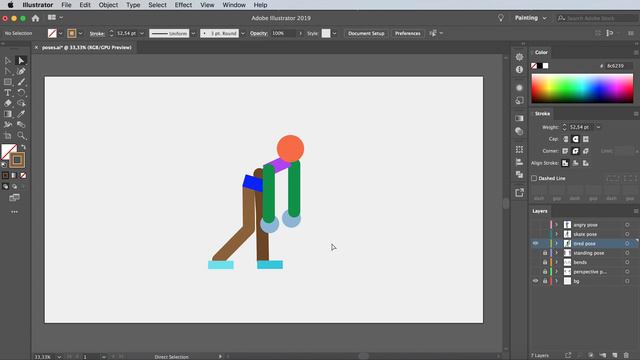The image size is (640, 360).
Task: Open the Window menu
Action: pos(234,5)
